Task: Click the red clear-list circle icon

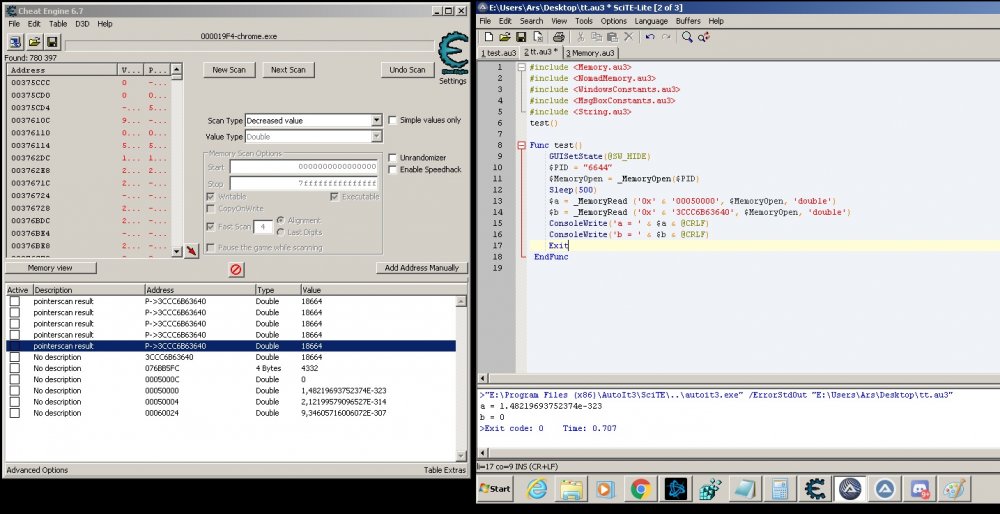Action: coord(236,269)
